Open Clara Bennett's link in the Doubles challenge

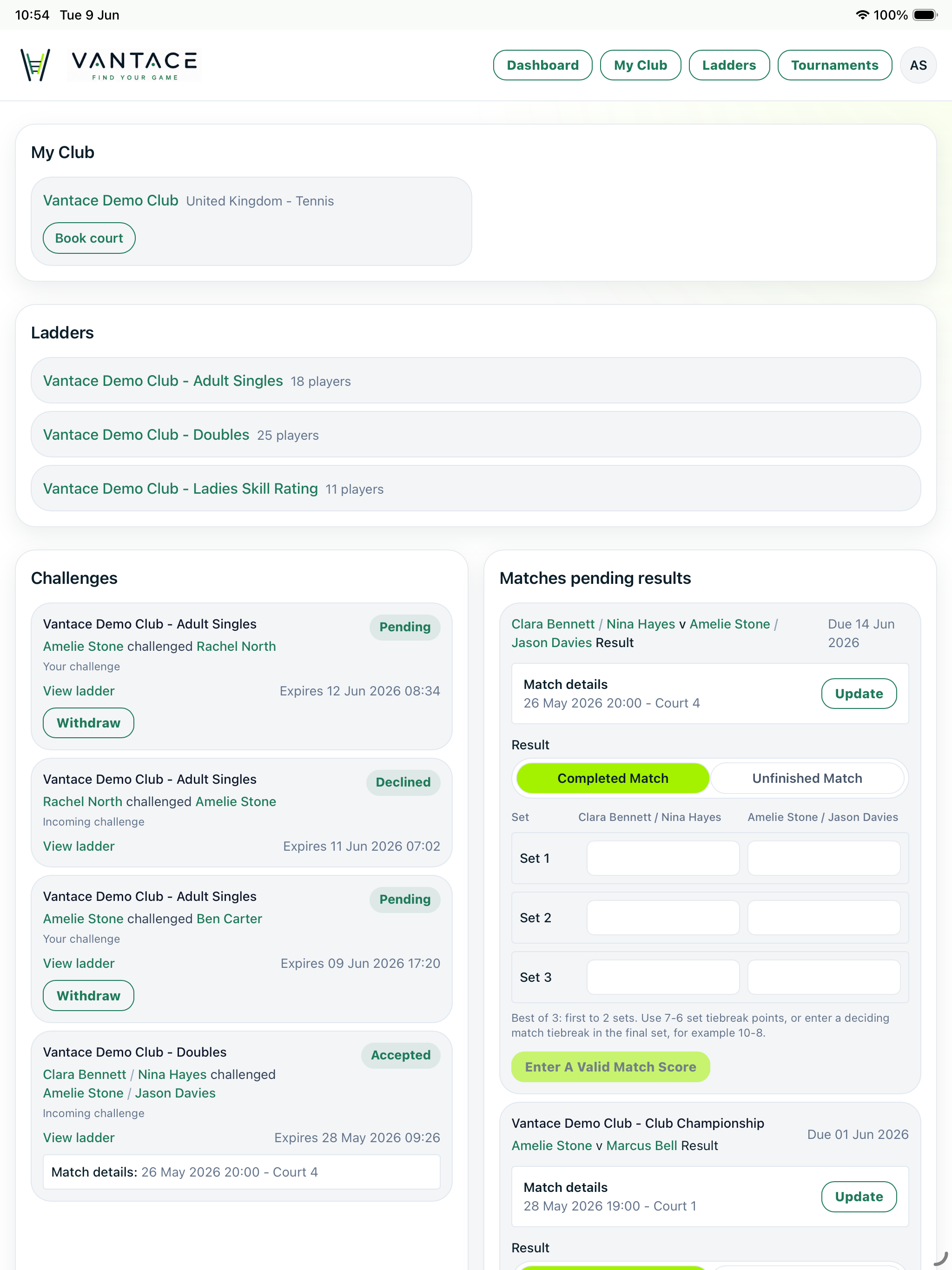85,1074
